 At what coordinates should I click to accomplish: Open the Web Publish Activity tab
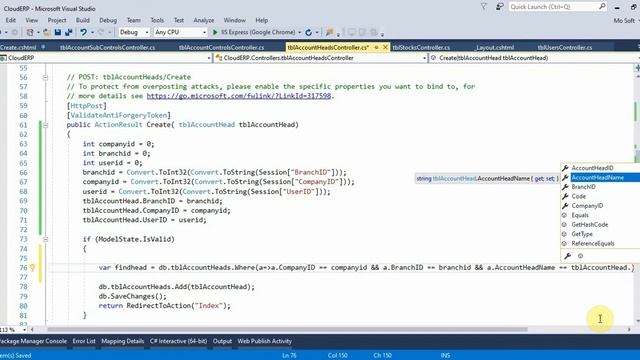coord(264,341)
